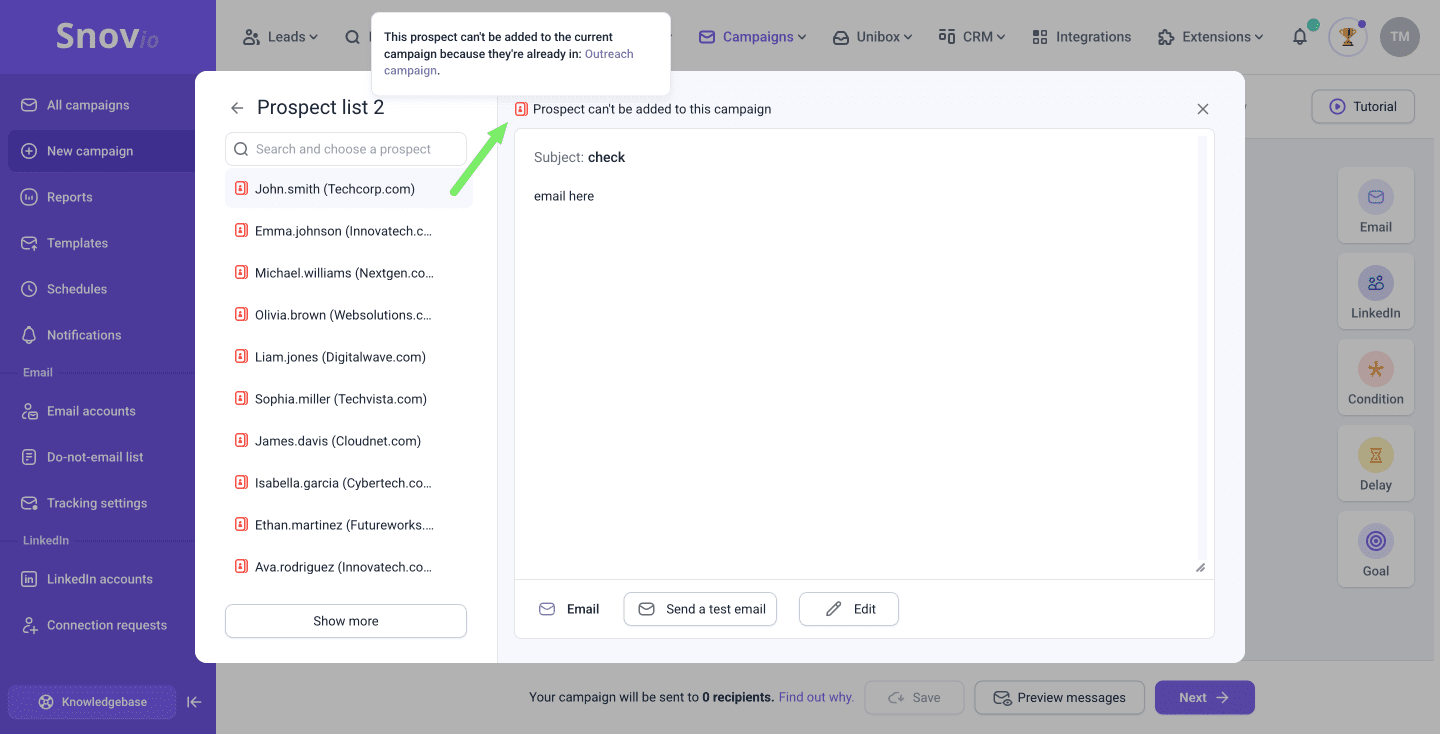Add a Goal step element
Image resolution: width=1440 pixels, height=734 pixels.
coord(1375,549)
